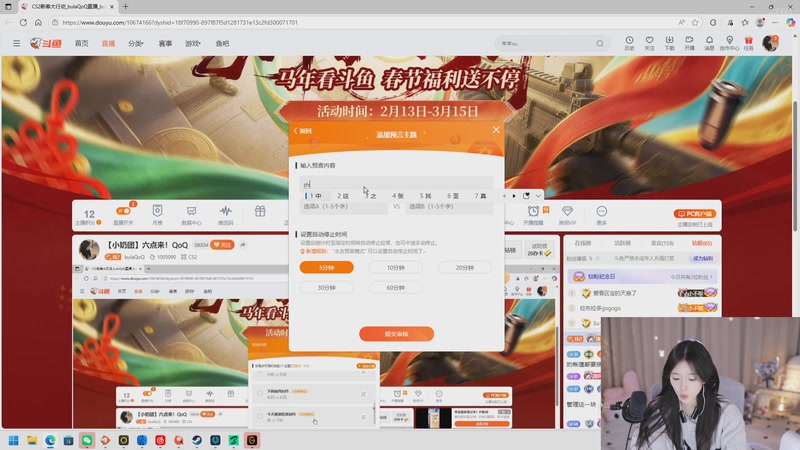The image size is (800, 450).
Task: Click the 主播积分 12 counter
Action: (x=89, y=217)
